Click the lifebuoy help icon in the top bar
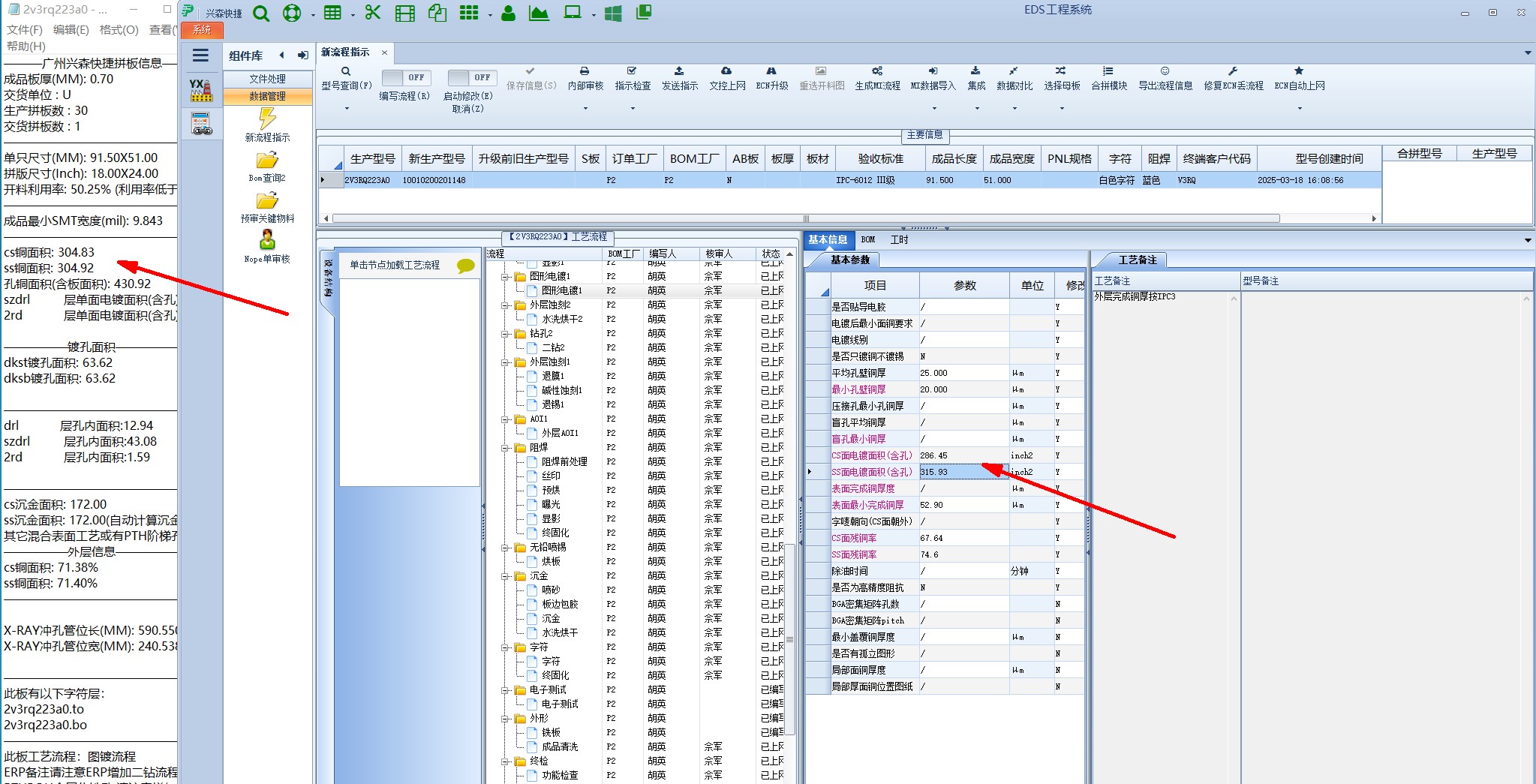Viewport: 1536px width, 784px height. tap(292, 14)
